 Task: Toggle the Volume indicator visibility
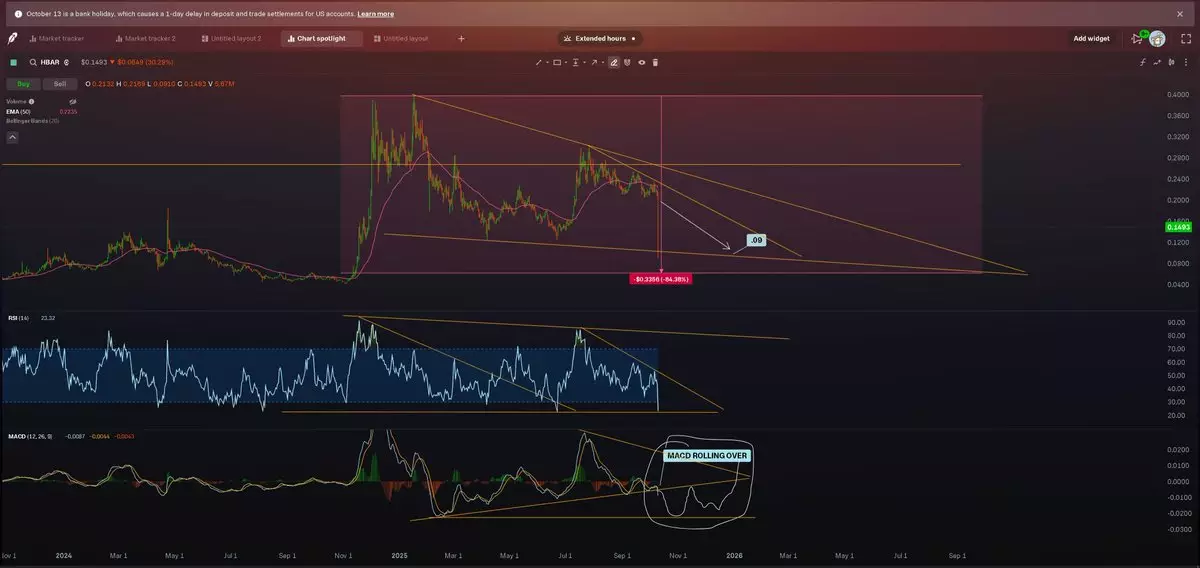73,101
